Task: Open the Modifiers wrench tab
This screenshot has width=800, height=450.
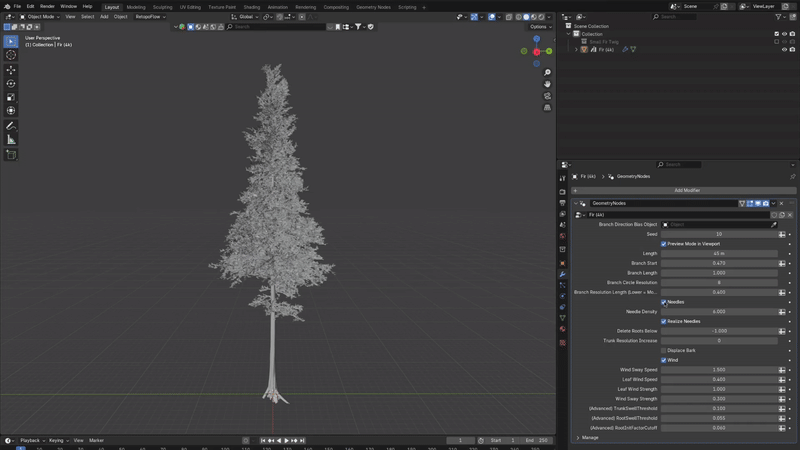Action: (562, 274)
